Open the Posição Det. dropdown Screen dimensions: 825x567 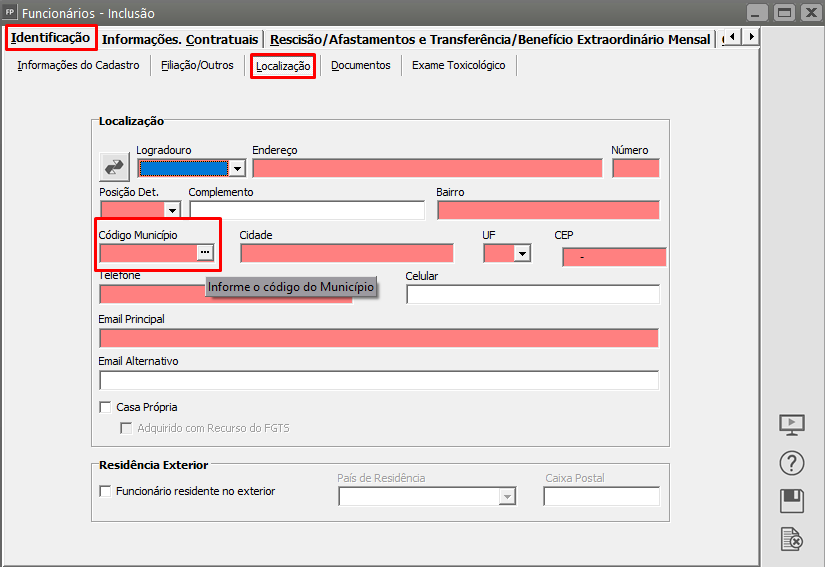tap(172, 210)
